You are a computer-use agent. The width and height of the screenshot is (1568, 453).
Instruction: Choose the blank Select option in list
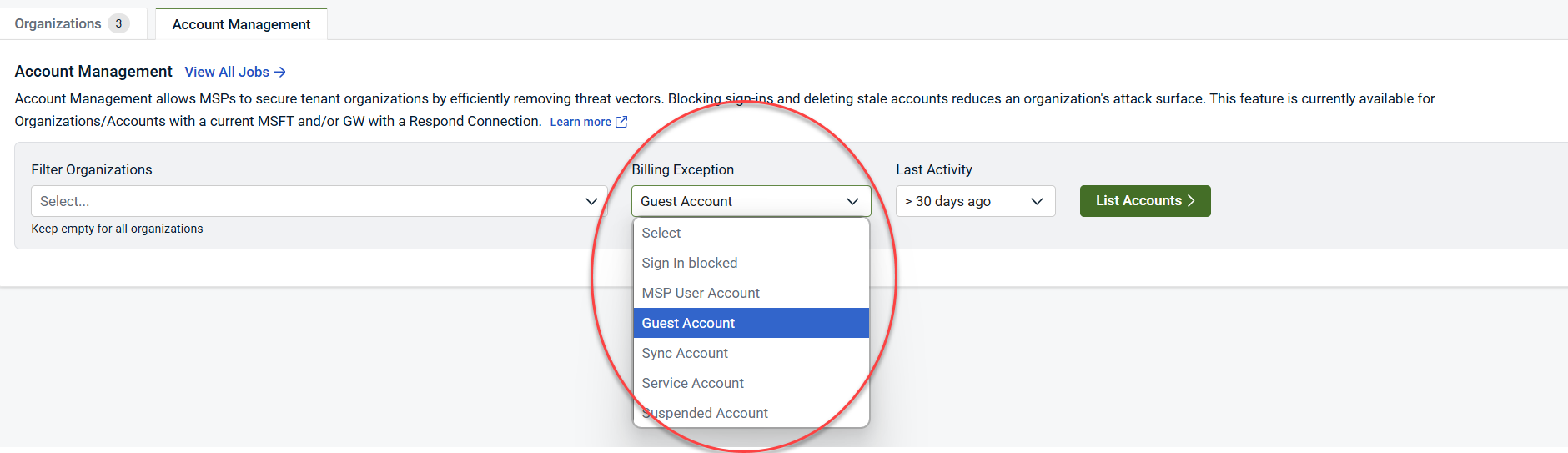coord(661,233)
